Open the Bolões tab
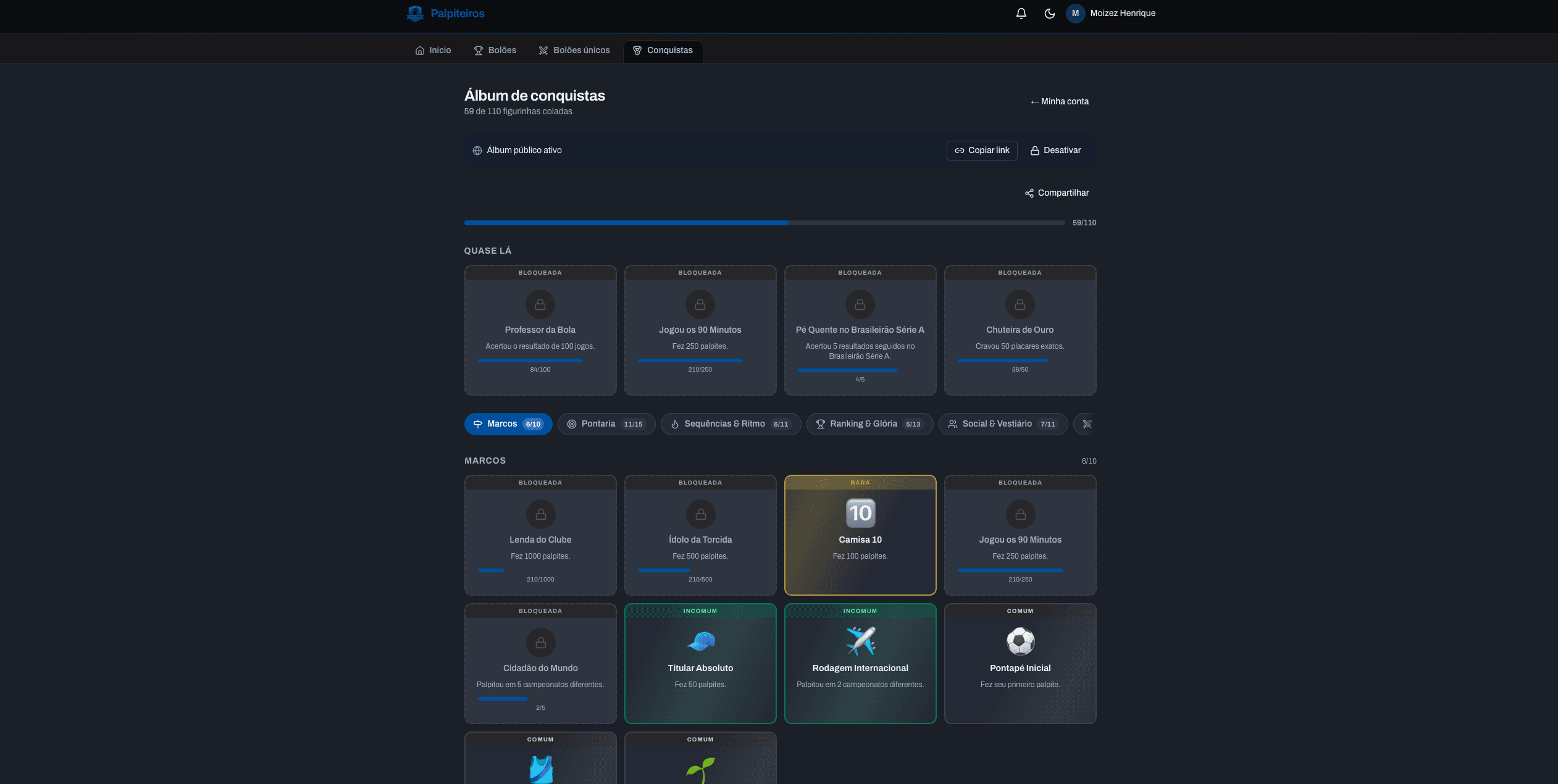Image resolution: width=1558 pixels, height=784 pixels. [x=495, y=51]
